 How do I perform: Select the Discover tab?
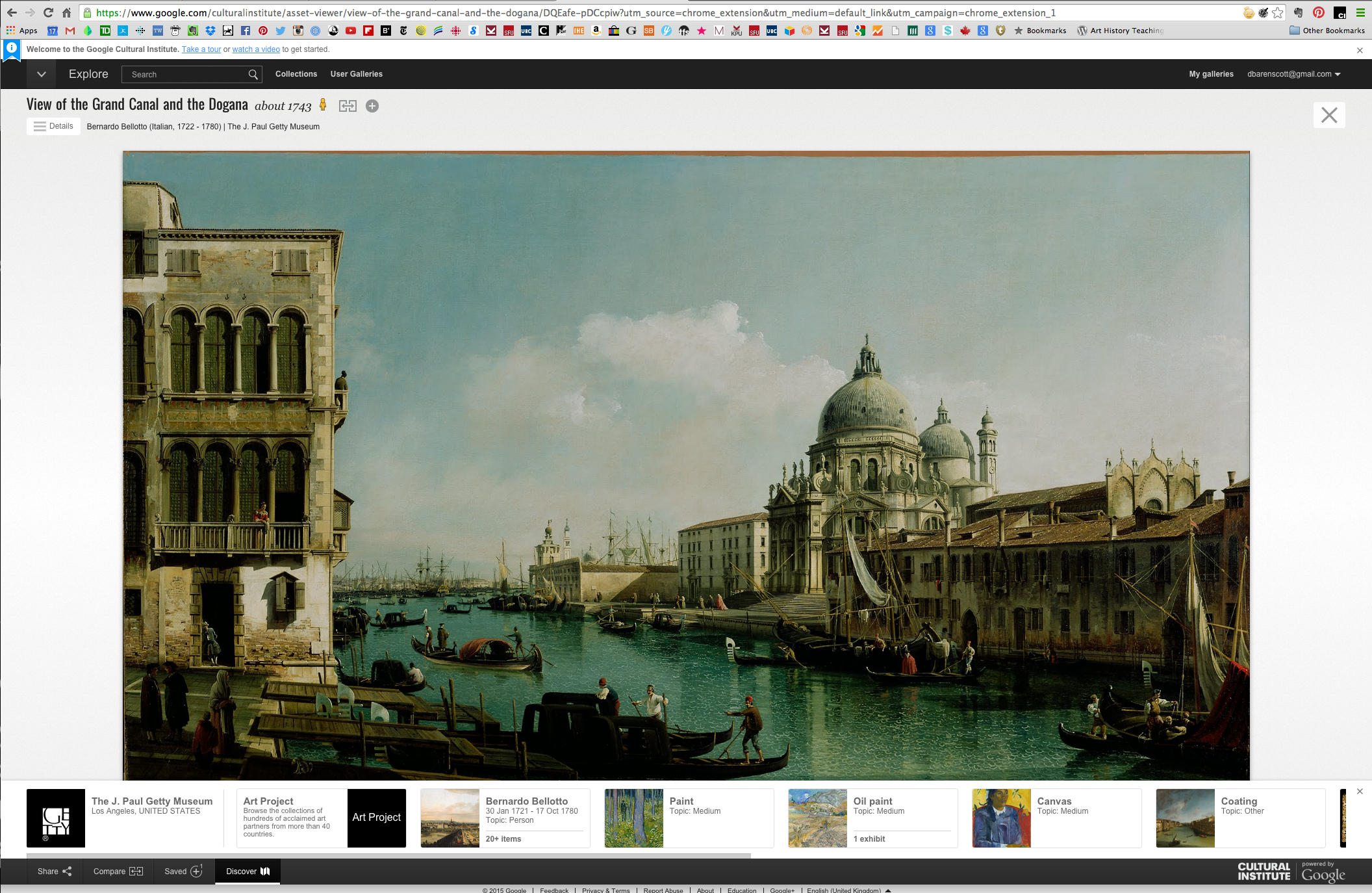pyautogui.click(x=248, y=872)
